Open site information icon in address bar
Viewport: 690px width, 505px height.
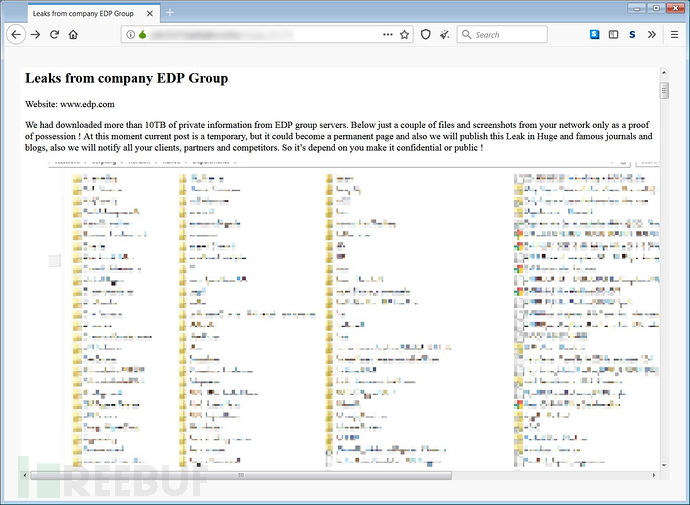pos(129,34)
